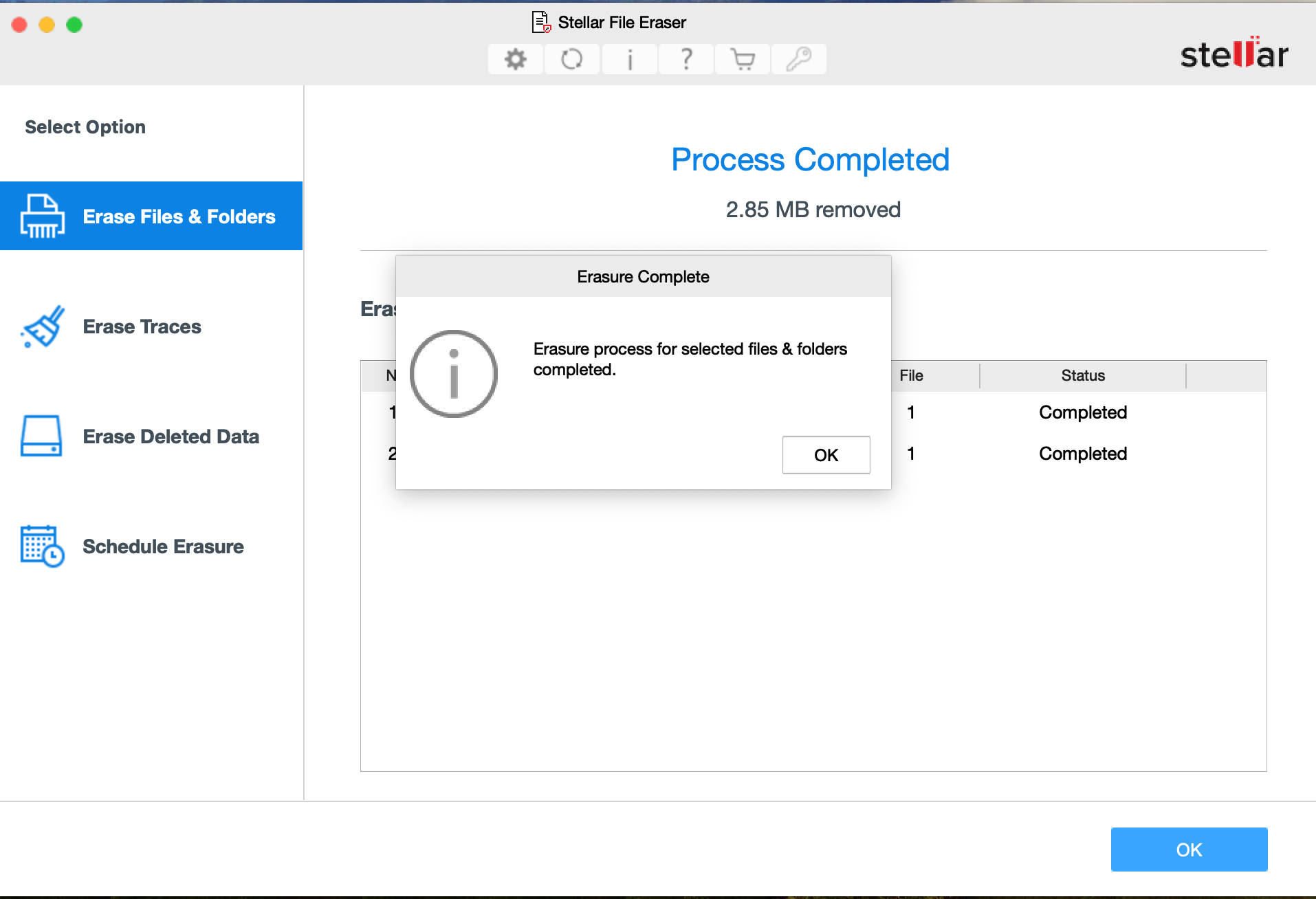
Task: Select the first Completed row in table
Action: [1083, 412]
